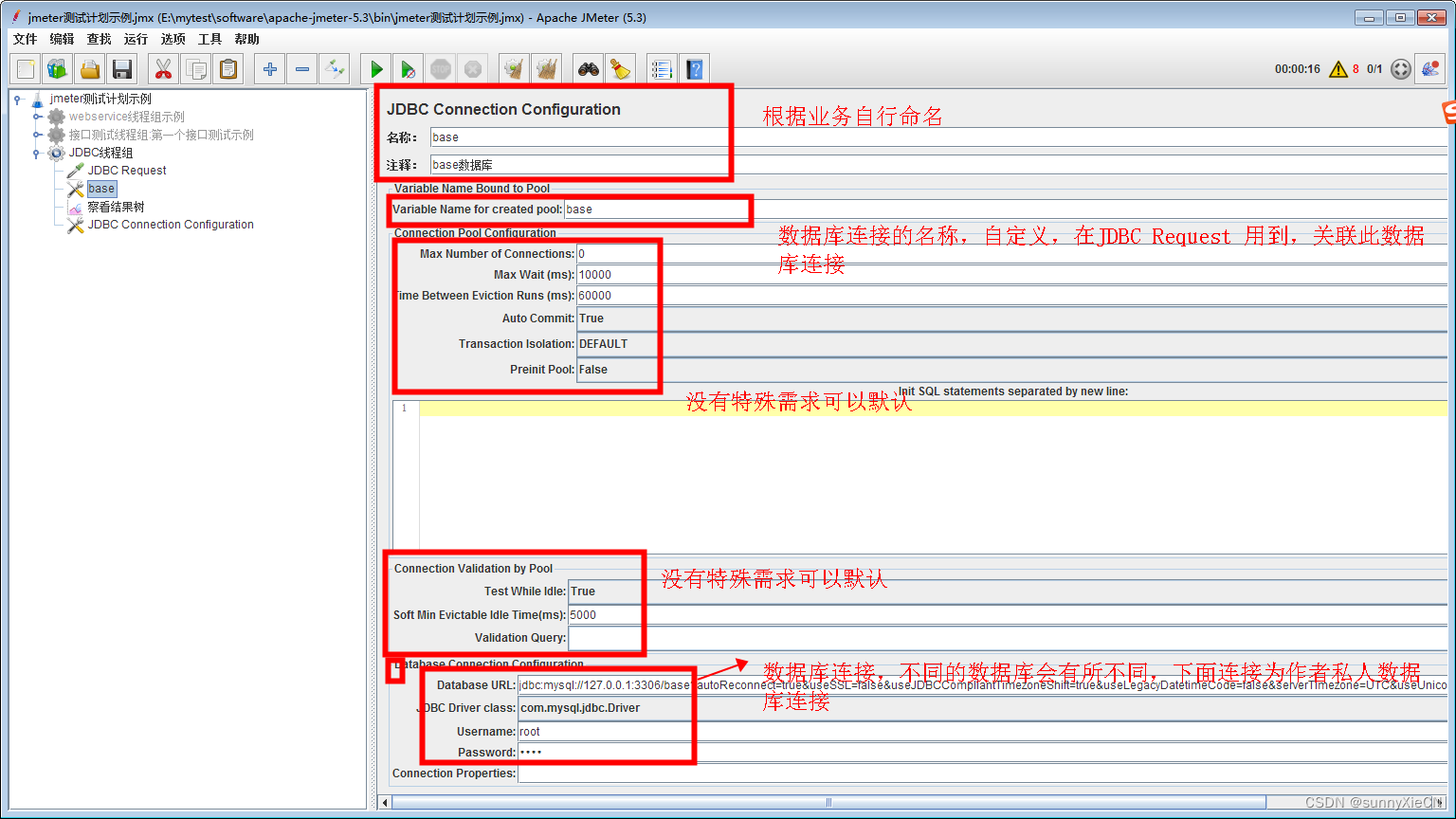The height and width of the screenshot is (819, 1456).
Task: Open the 文件 menu
Action: click(x=26, y=39)
